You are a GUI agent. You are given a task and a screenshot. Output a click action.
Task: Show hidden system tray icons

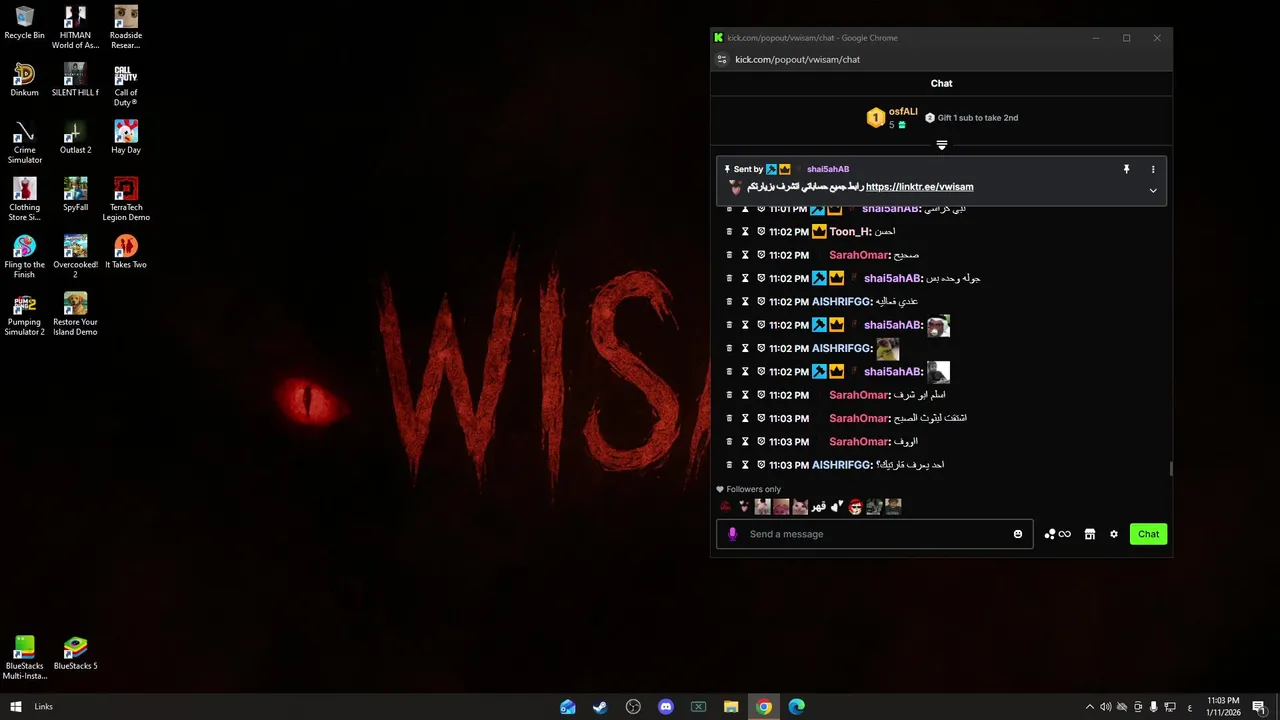pyautogui.click(x=1090, y=707)
